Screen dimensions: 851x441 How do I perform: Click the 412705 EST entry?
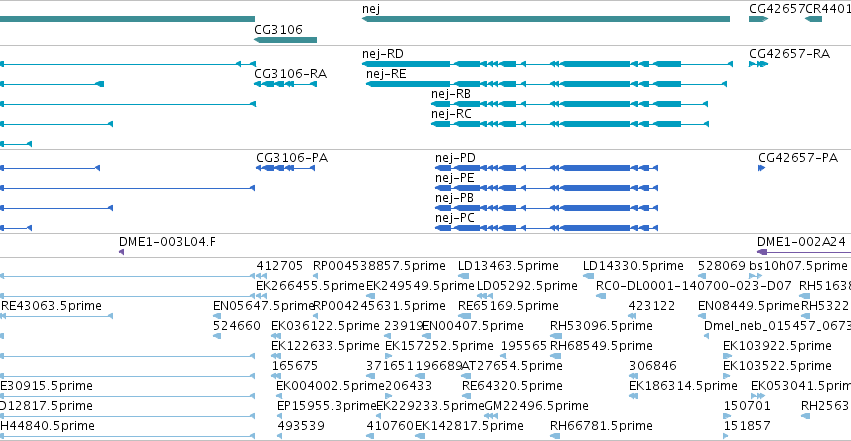(280, 266)
